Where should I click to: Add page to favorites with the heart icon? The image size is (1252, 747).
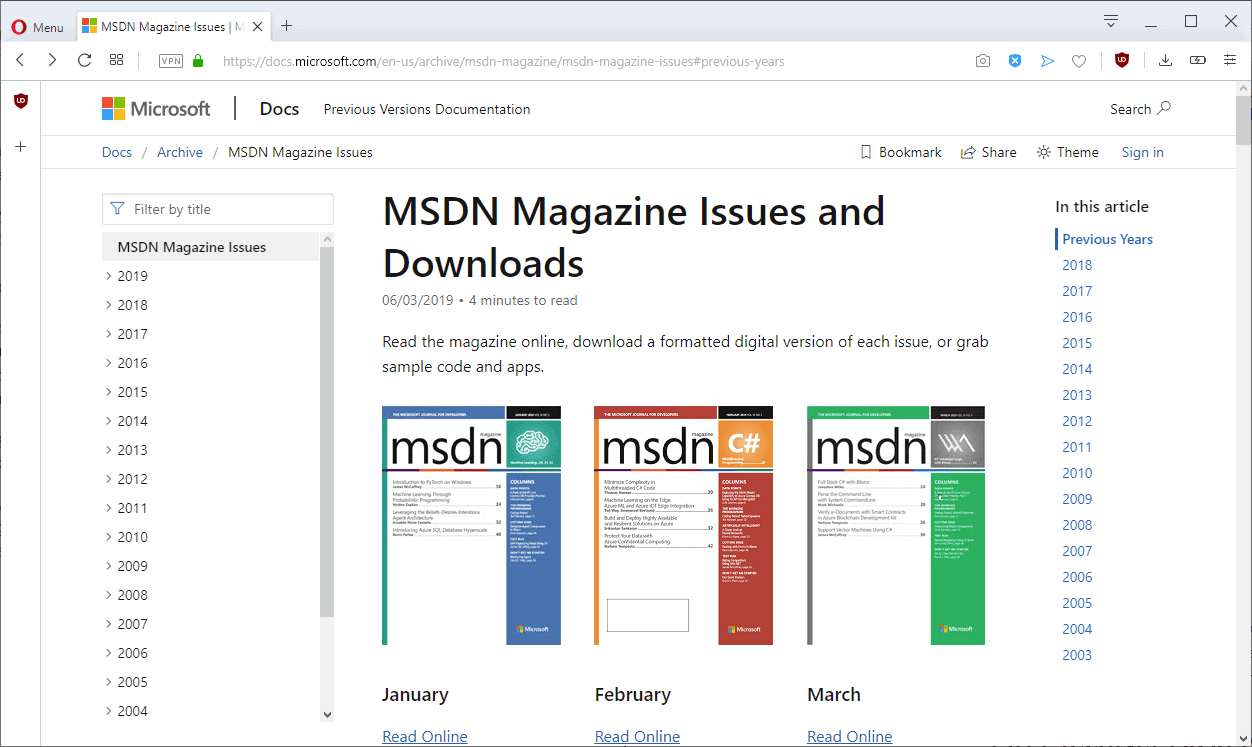coord(1079,60)
